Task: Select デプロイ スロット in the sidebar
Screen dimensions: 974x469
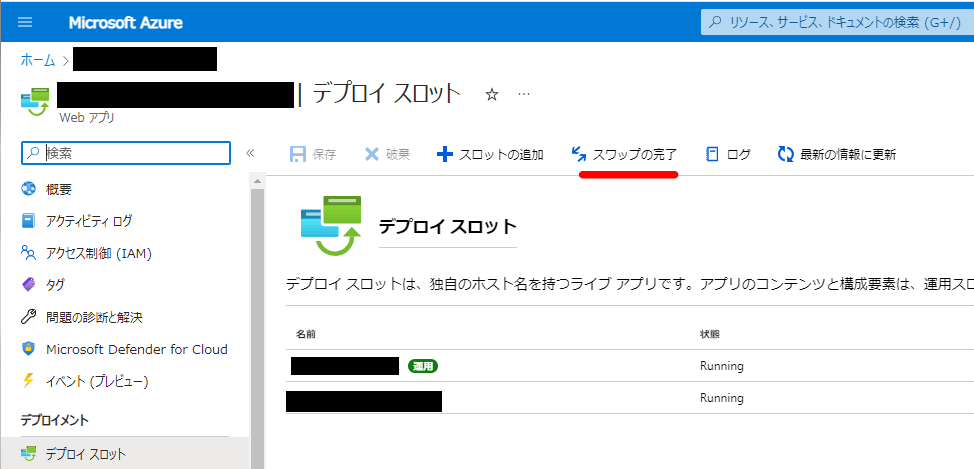Action: (124, 453)
